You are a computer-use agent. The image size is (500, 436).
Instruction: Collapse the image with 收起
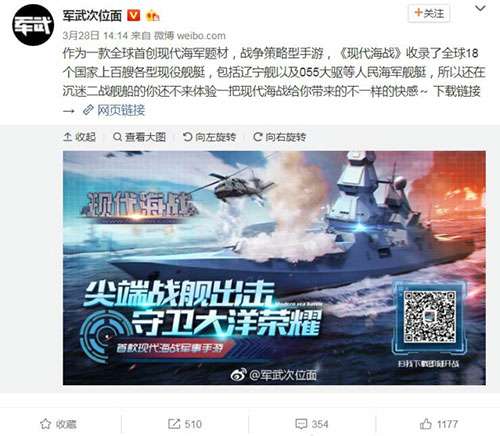[79, 137]
